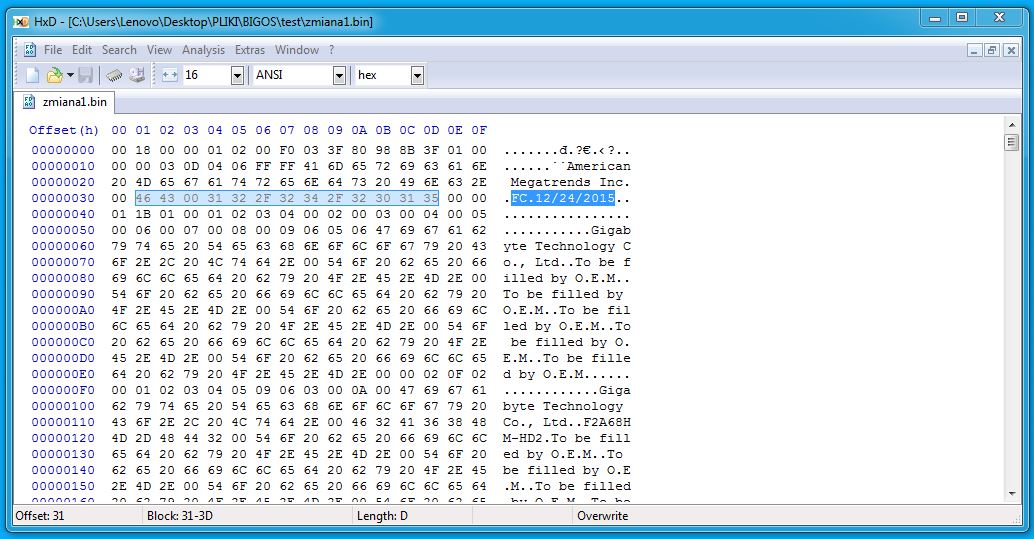Click the scroll up arrow of vertical scrollbar
1034x539 pixels.
[1012, 124]
